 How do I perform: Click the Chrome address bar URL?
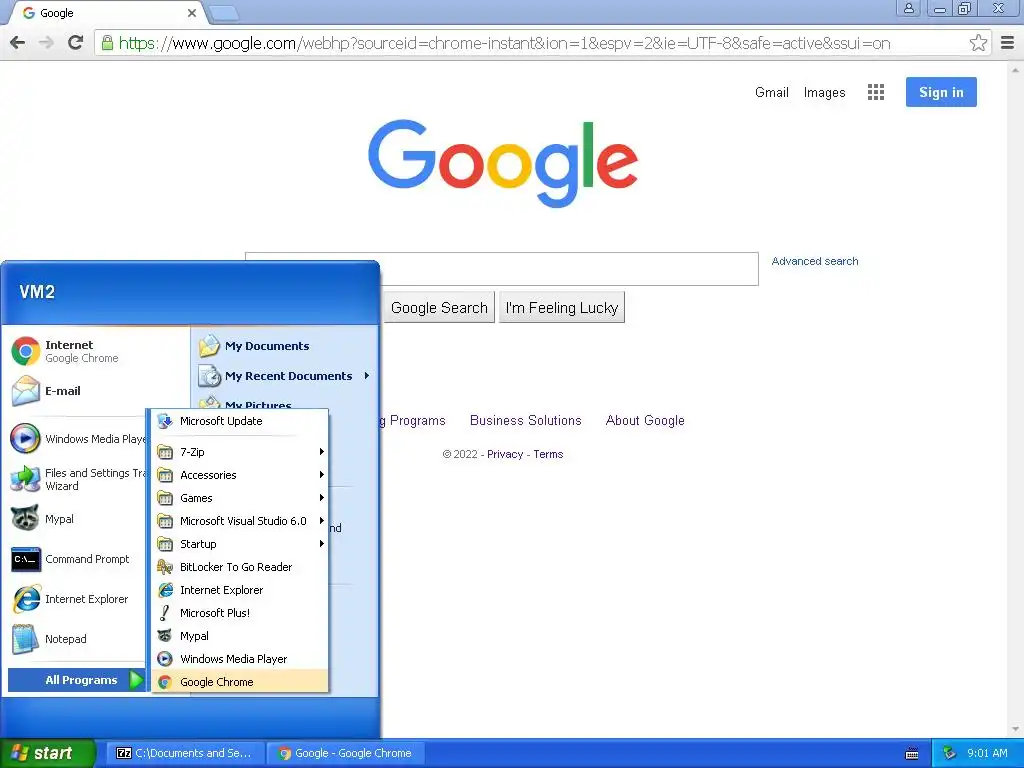(x=504, y=43)
